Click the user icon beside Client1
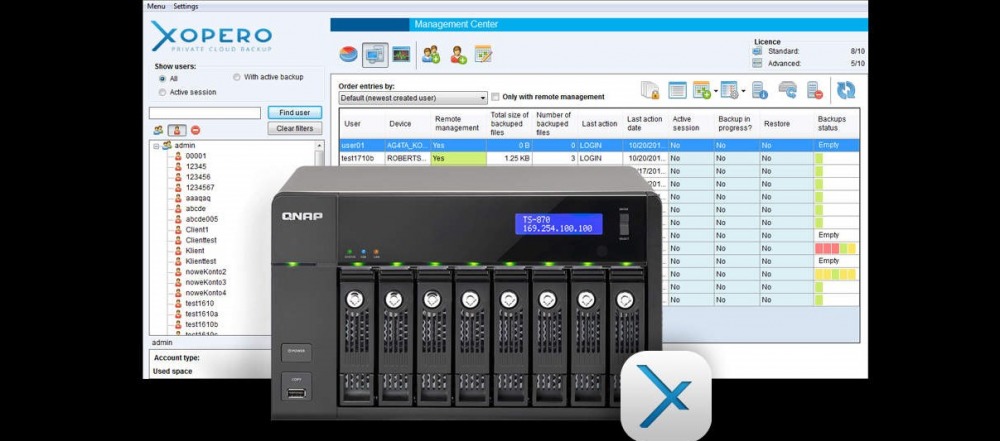Screen dimensions: 1000x441 click(178, 230)
